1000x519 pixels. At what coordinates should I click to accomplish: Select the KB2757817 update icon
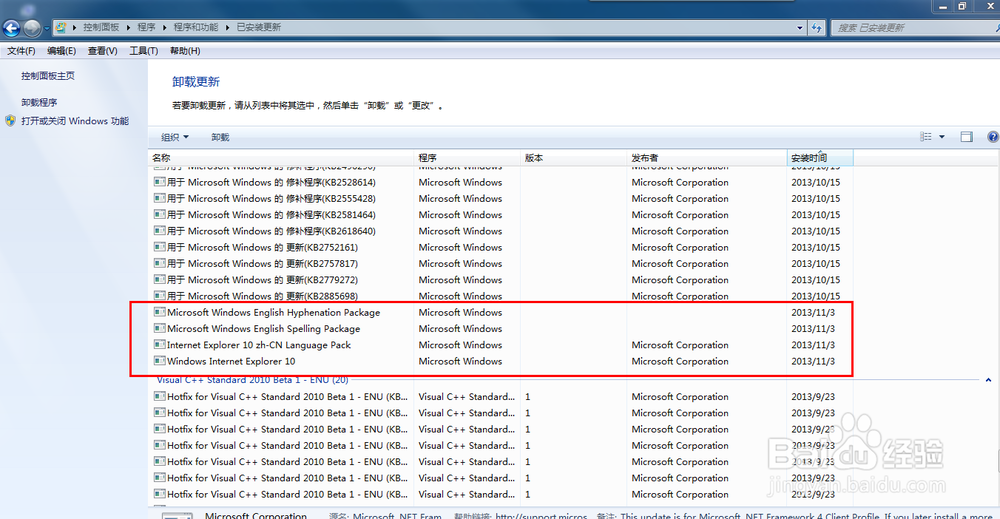point(159,263)
